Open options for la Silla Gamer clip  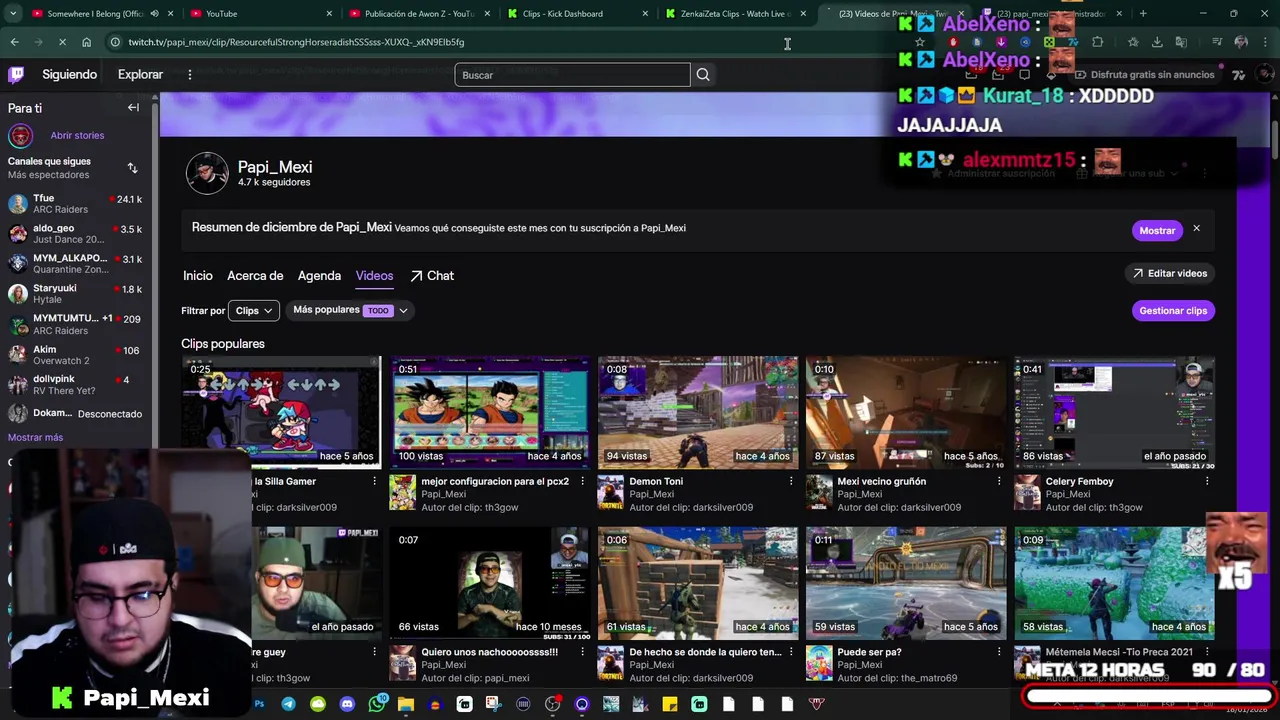[x=375, y=482]
